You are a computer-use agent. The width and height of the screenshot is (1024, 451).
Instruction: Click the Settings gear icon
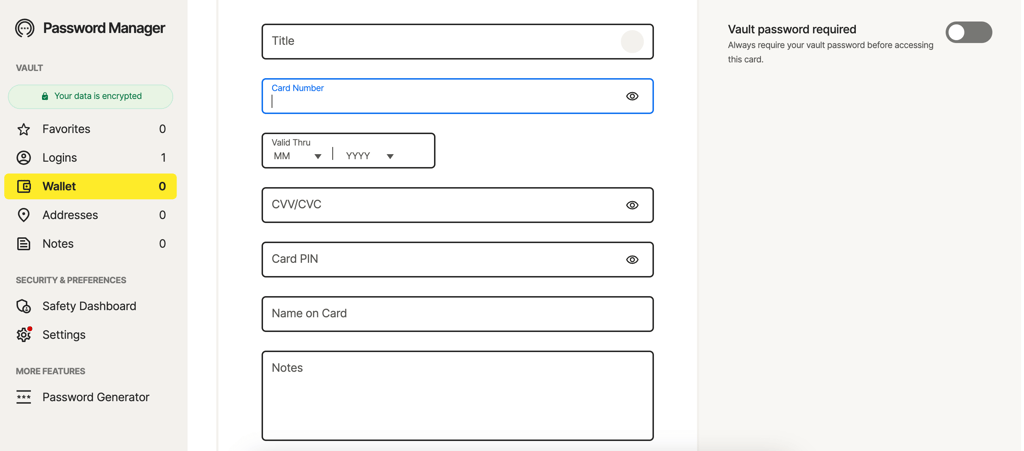pos(24,334)
